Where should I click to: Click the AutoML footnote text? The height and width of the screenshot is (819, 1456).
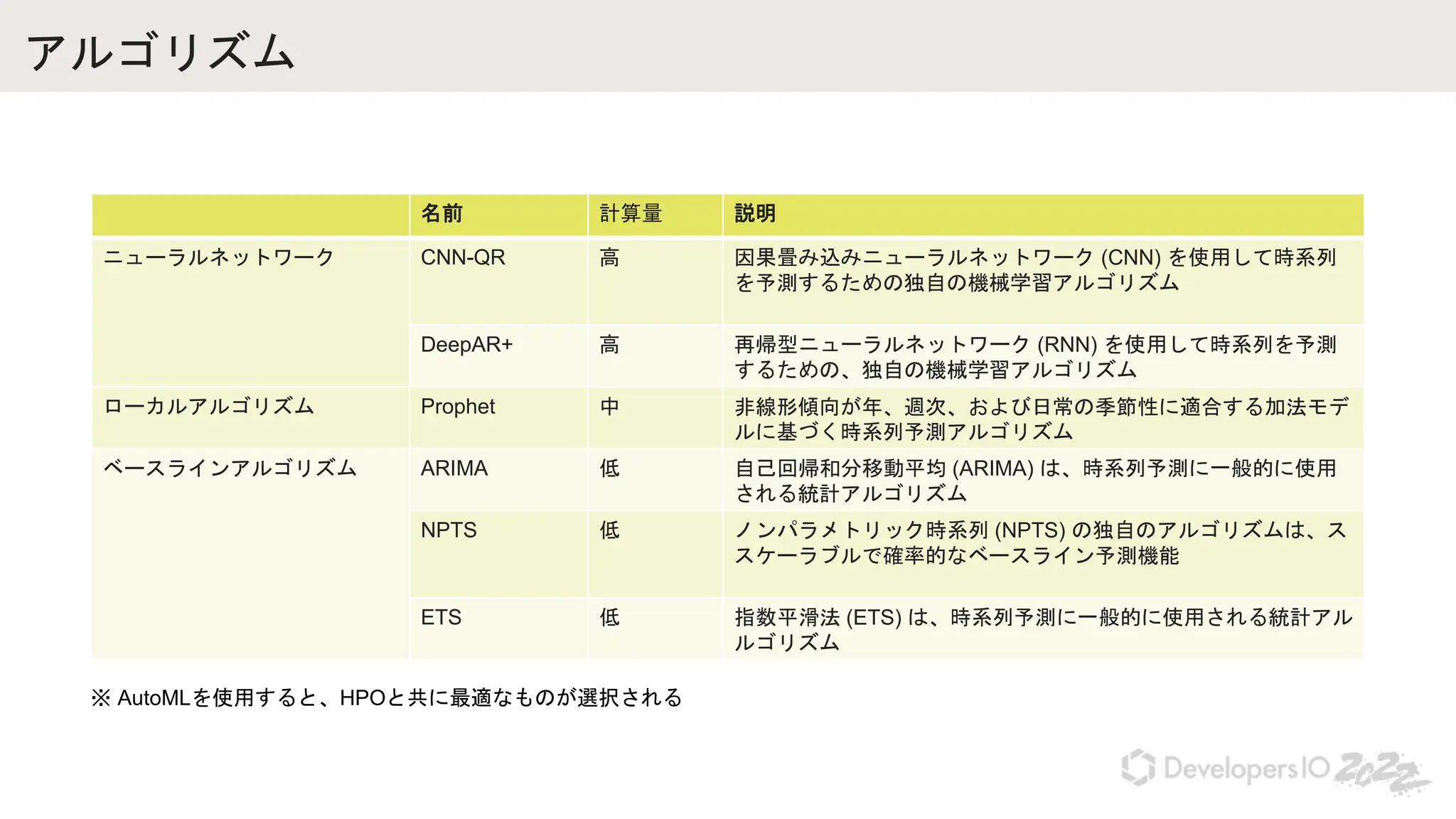(387, 698)
